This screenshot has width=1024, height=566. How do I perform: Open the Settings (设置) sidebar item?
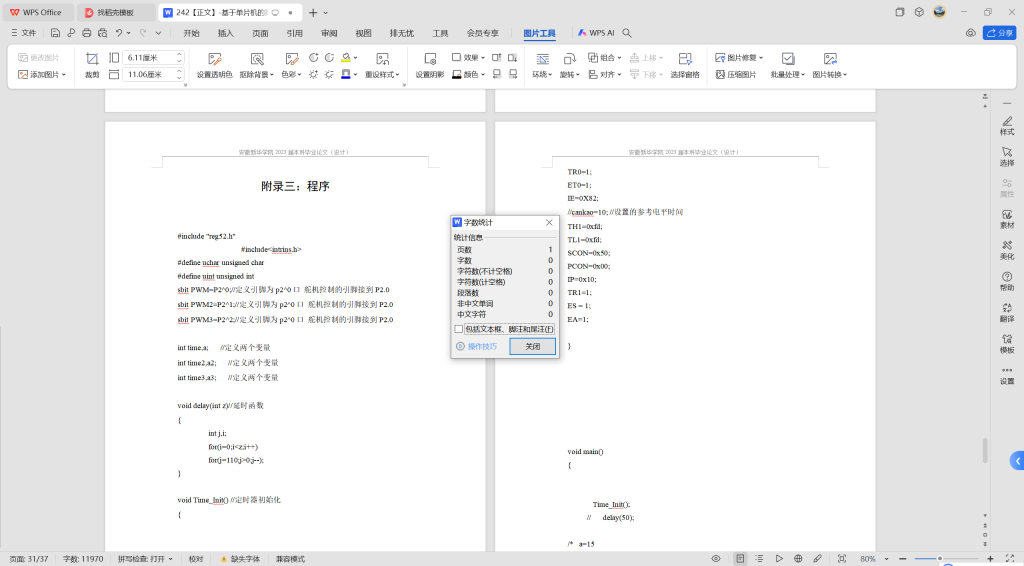point(1007,375)
